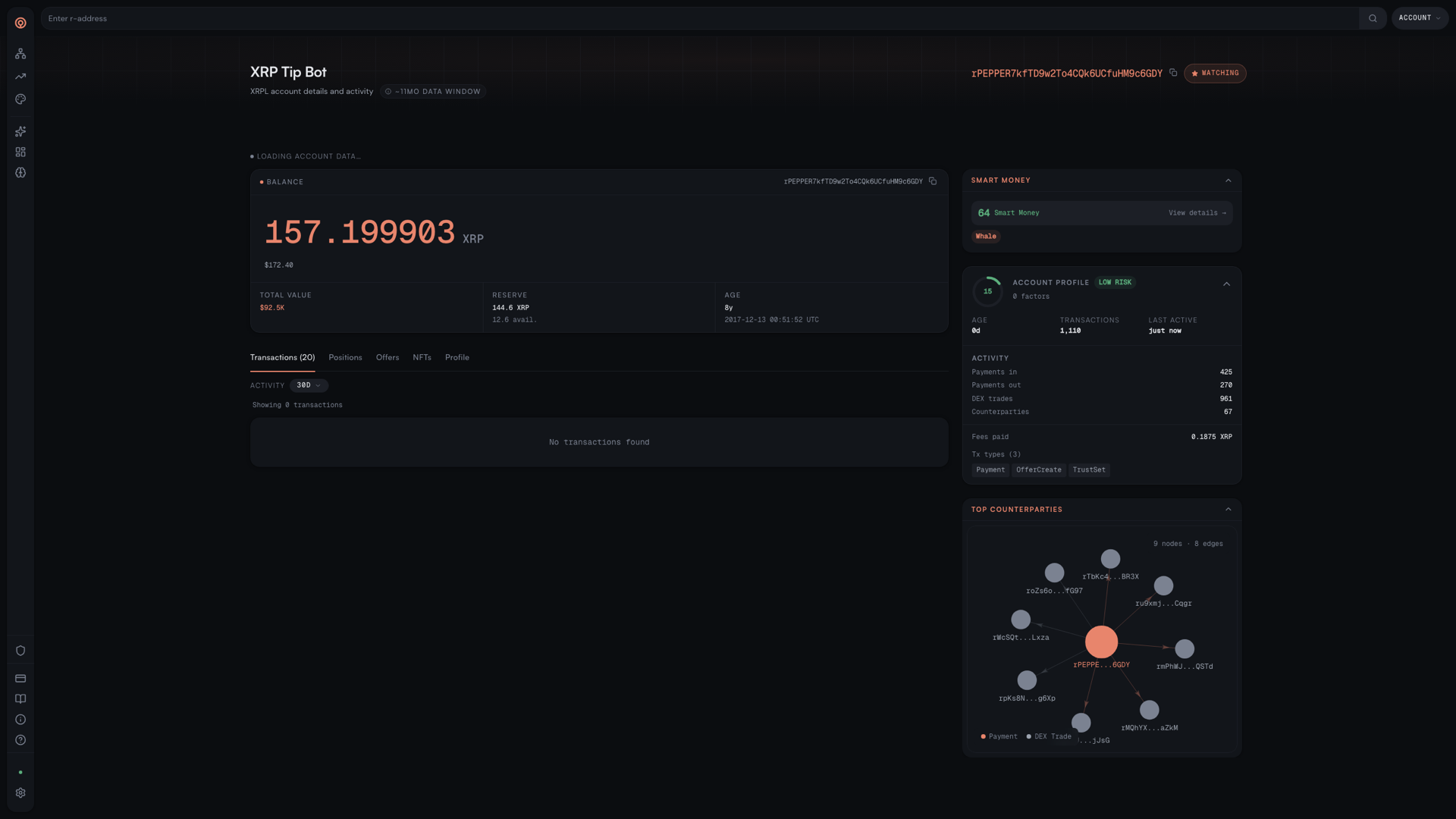Click the Counterparties row value 67

tap(1228, 412)
